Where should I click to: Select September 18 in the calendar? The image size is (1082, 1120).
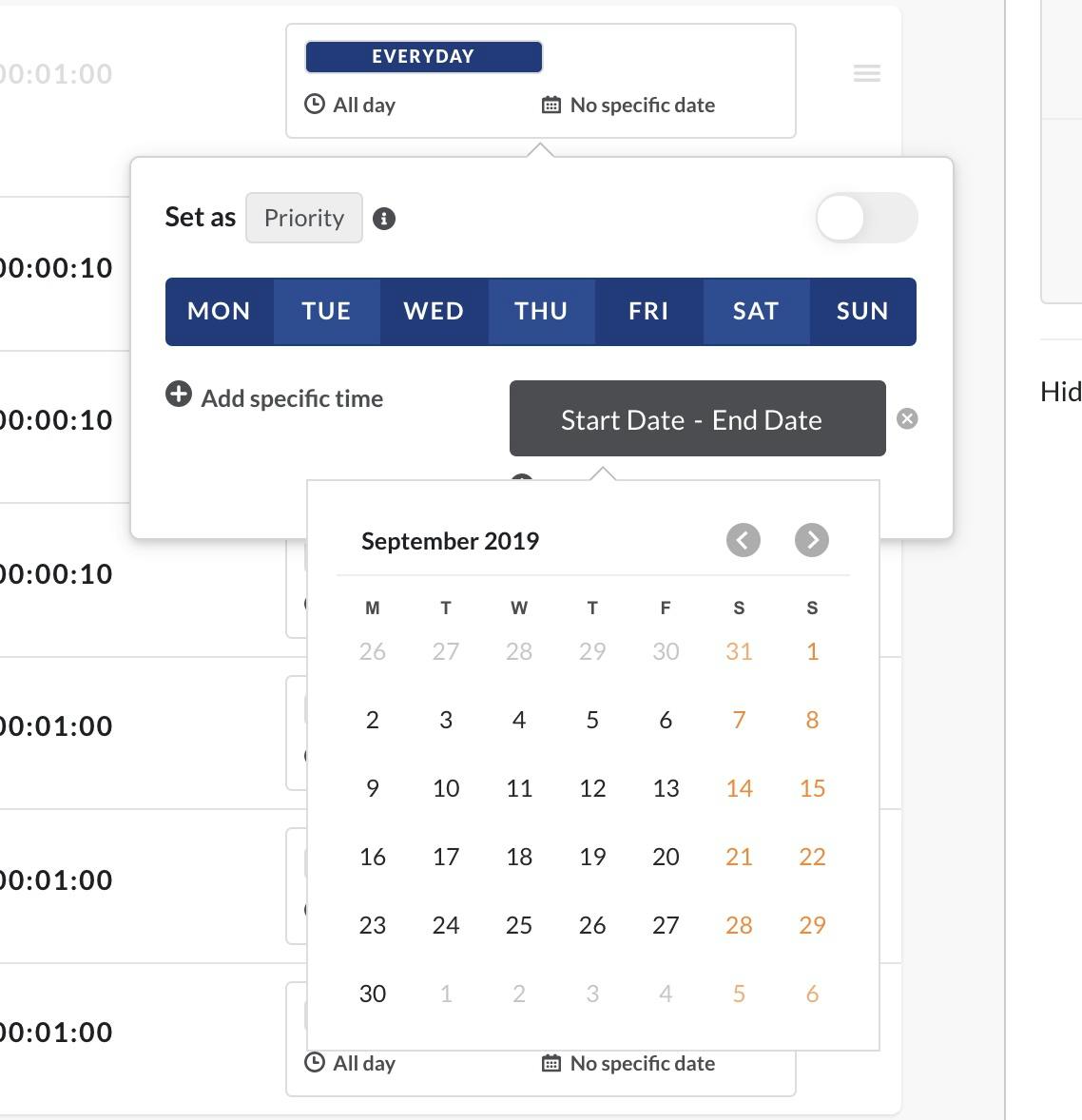point(519,857)
